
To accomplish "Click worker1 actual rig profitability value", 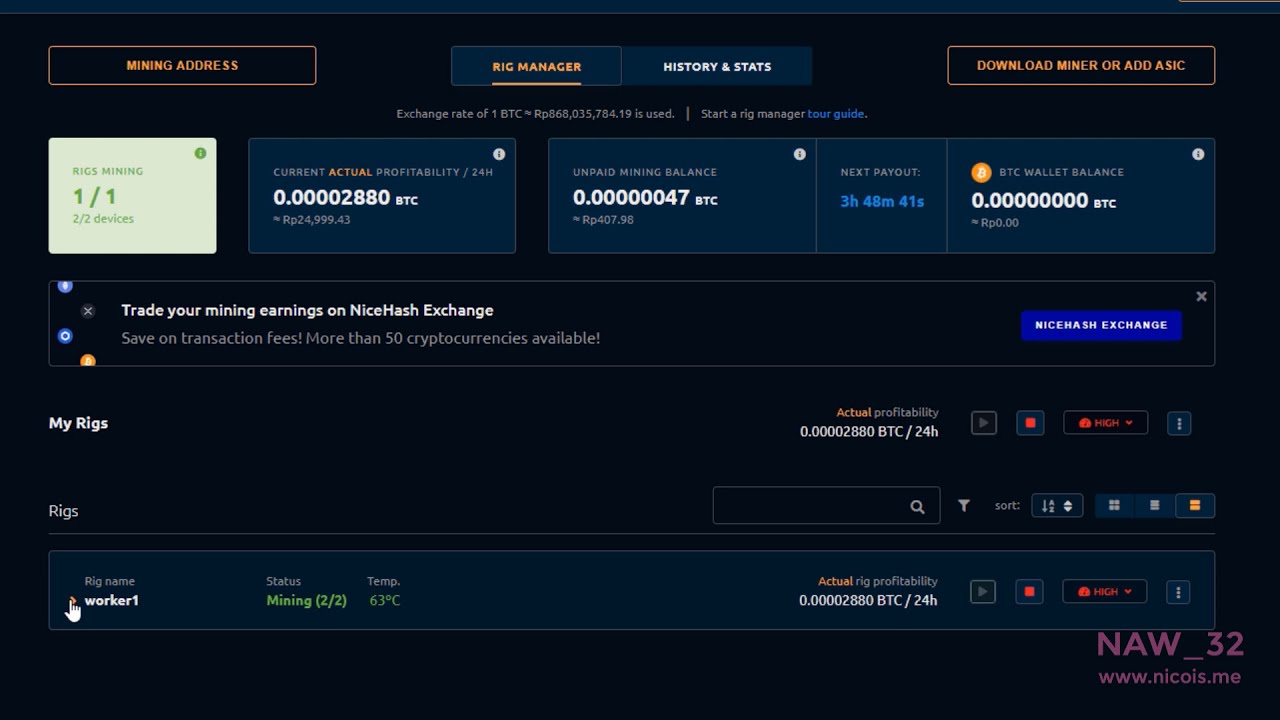I will click(868, 601).
